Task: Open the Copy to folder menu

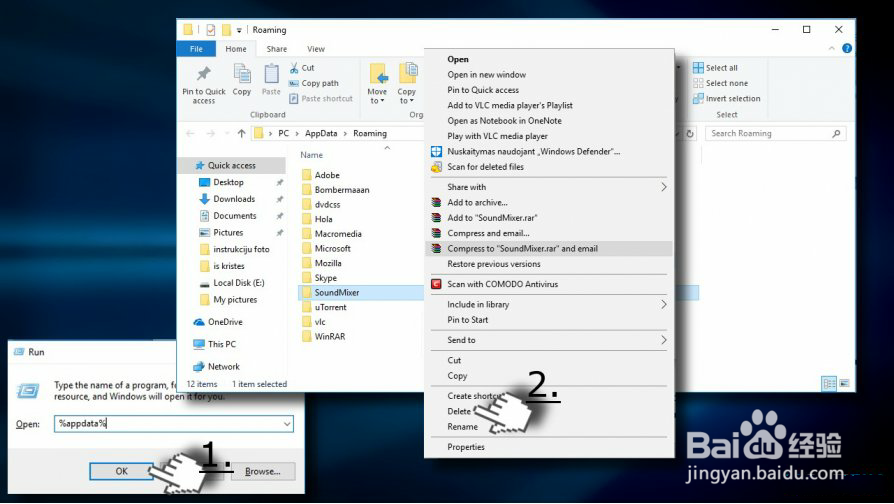Action: point(407,84)
